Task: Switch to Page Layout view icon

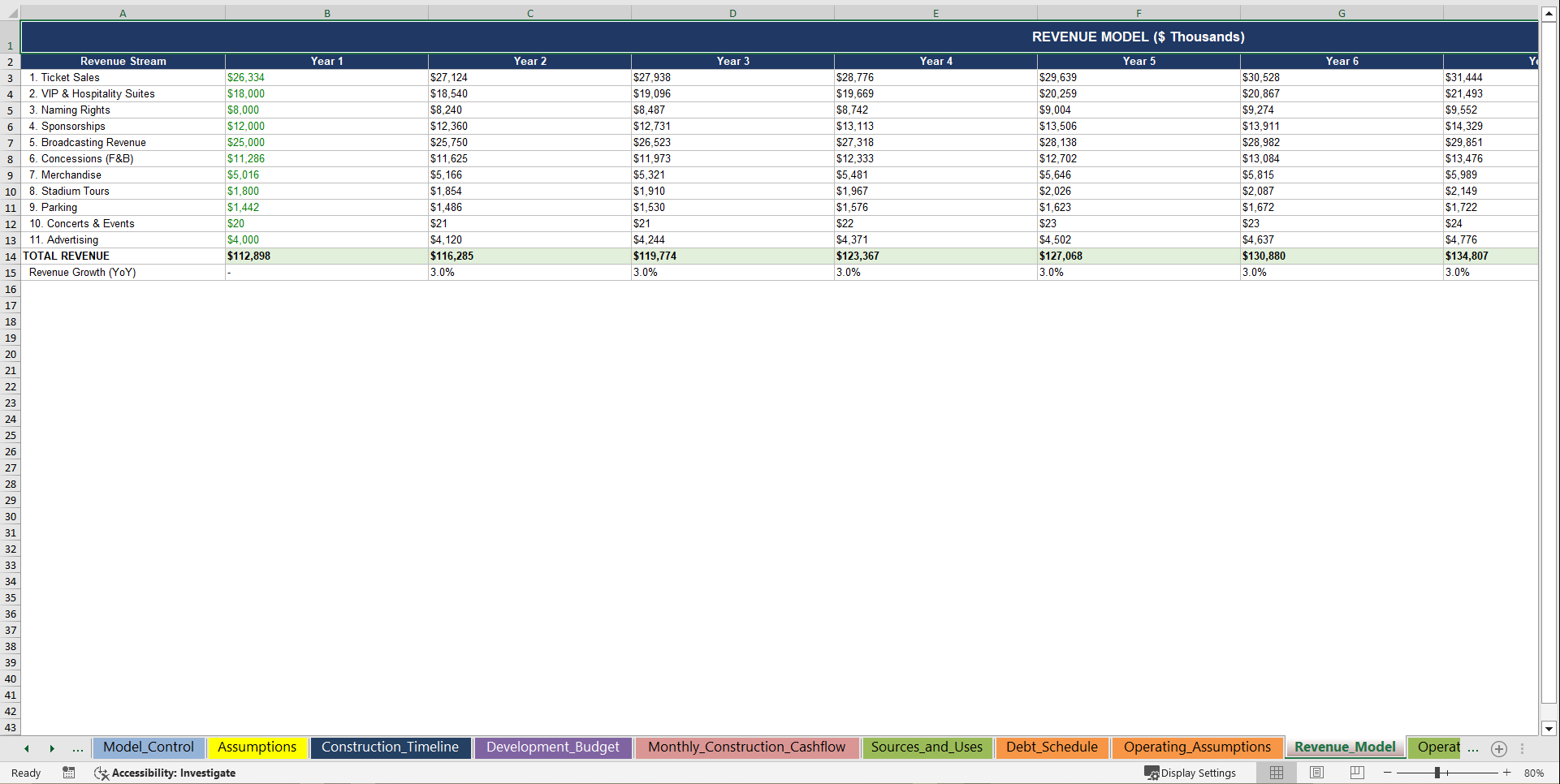Action: pyautogui.click(x=1316, y=773)
